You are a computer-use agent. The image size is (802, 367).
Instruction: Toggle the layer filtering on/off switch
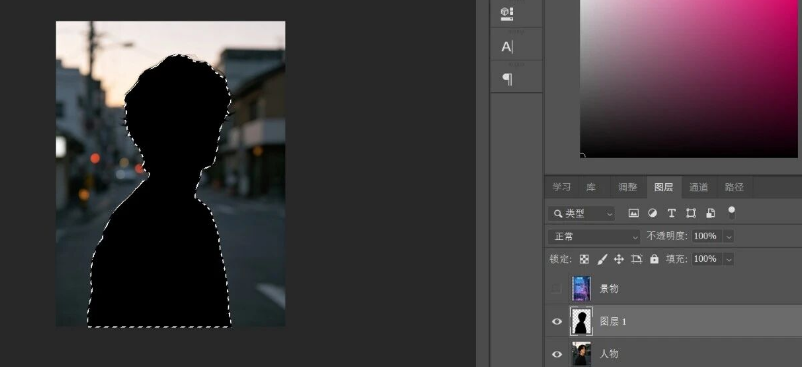point(731,212)
